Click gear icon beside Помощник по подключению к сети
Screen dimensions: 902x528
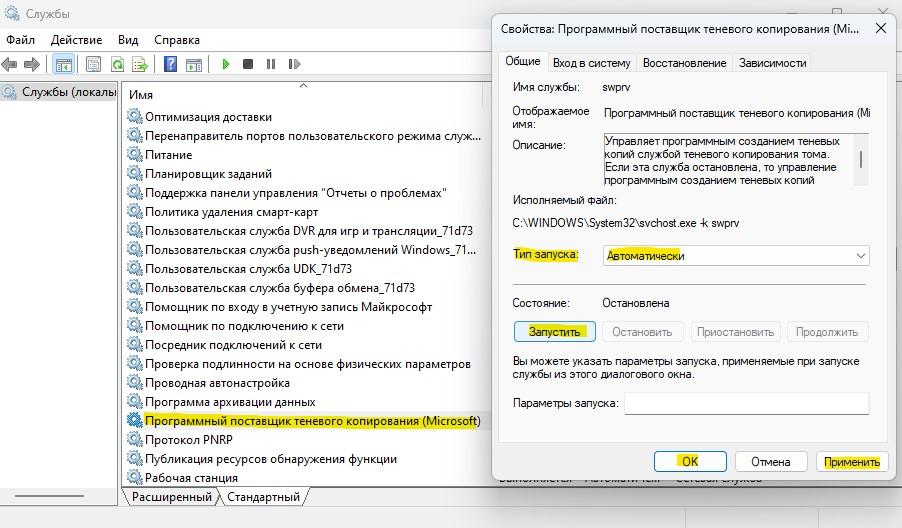point(135,326)
